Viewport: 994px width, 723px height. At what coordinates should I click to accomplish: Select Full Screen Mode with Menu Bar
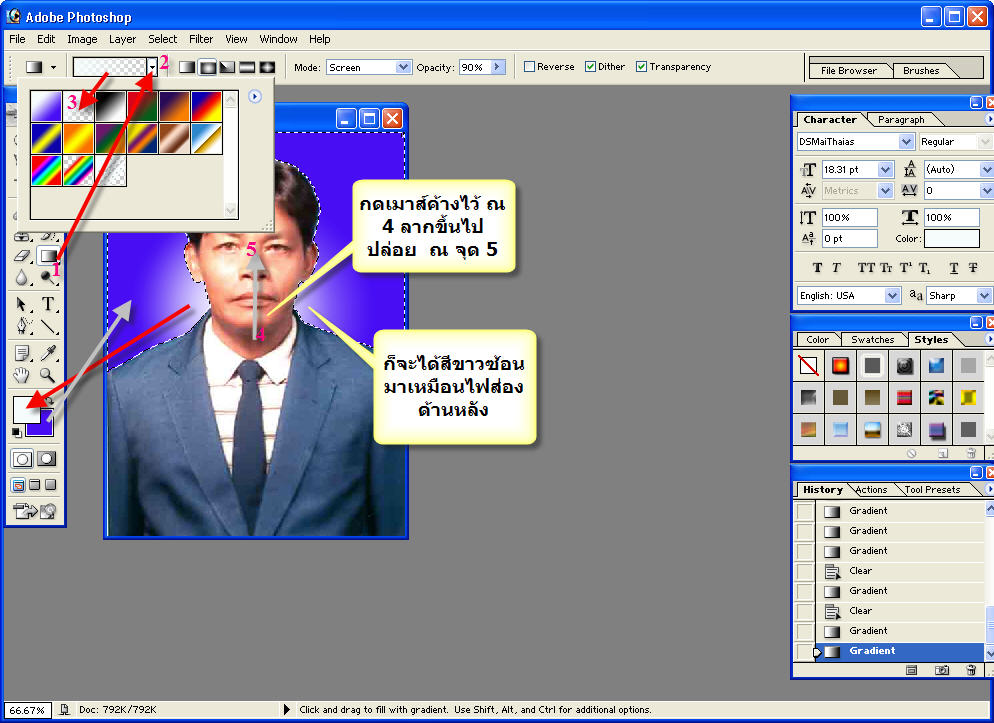[x=35, y=485]
